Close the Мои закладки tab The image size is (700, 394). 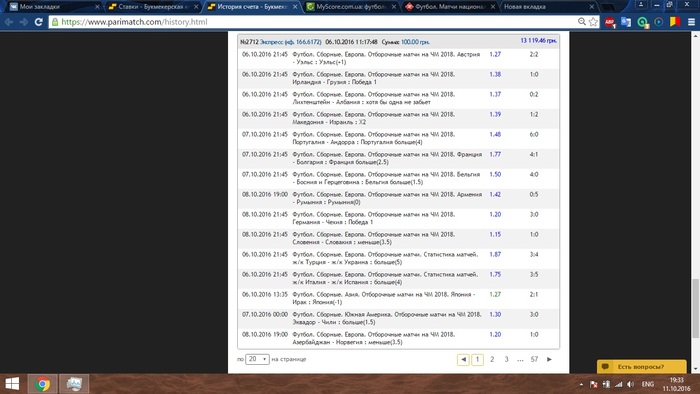click(x=97, y=7)
